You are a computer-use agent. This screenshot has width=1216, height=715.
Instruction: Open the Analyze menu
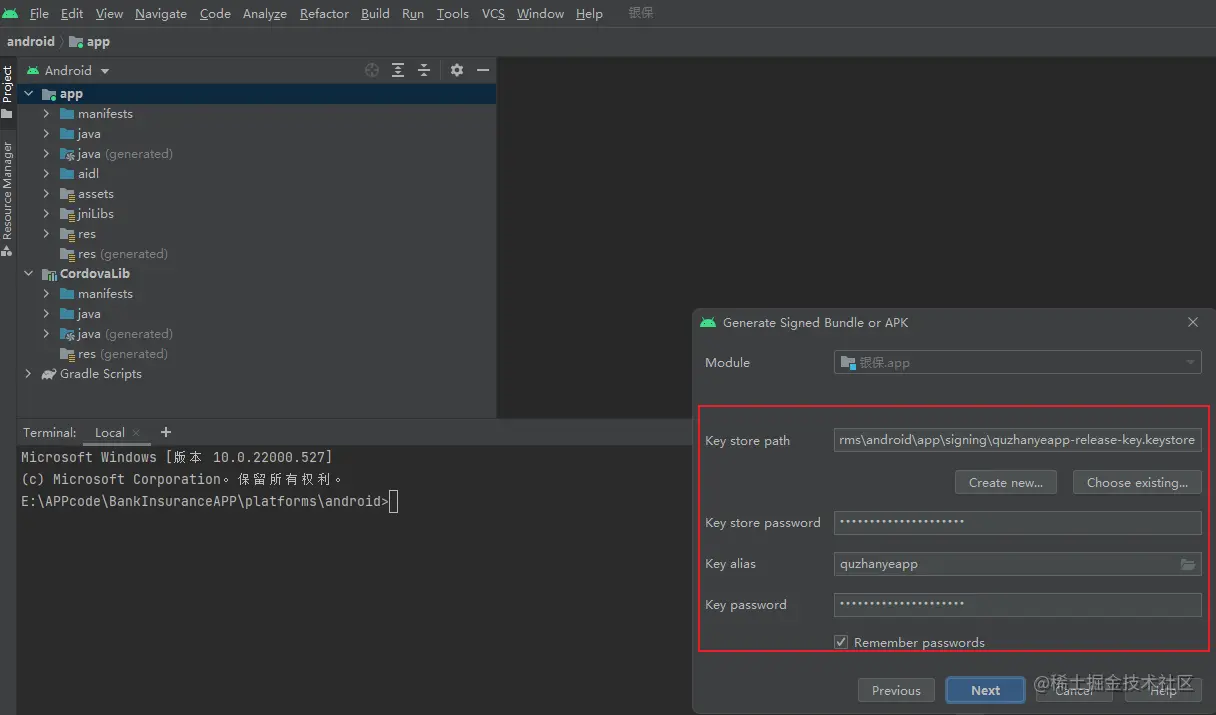[264, 13]
